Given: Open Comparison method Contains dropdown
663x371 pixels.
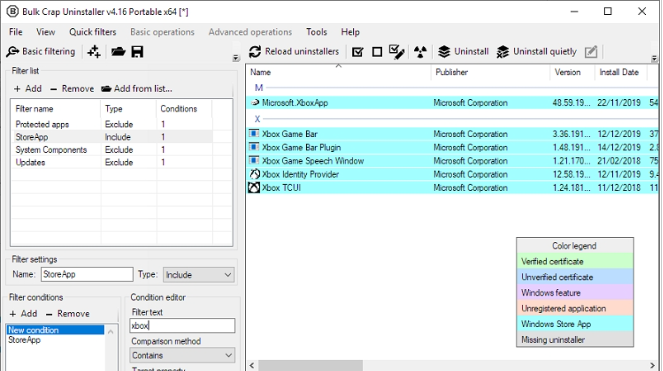Looking at the screenshot, I should (x=182, y=355).
